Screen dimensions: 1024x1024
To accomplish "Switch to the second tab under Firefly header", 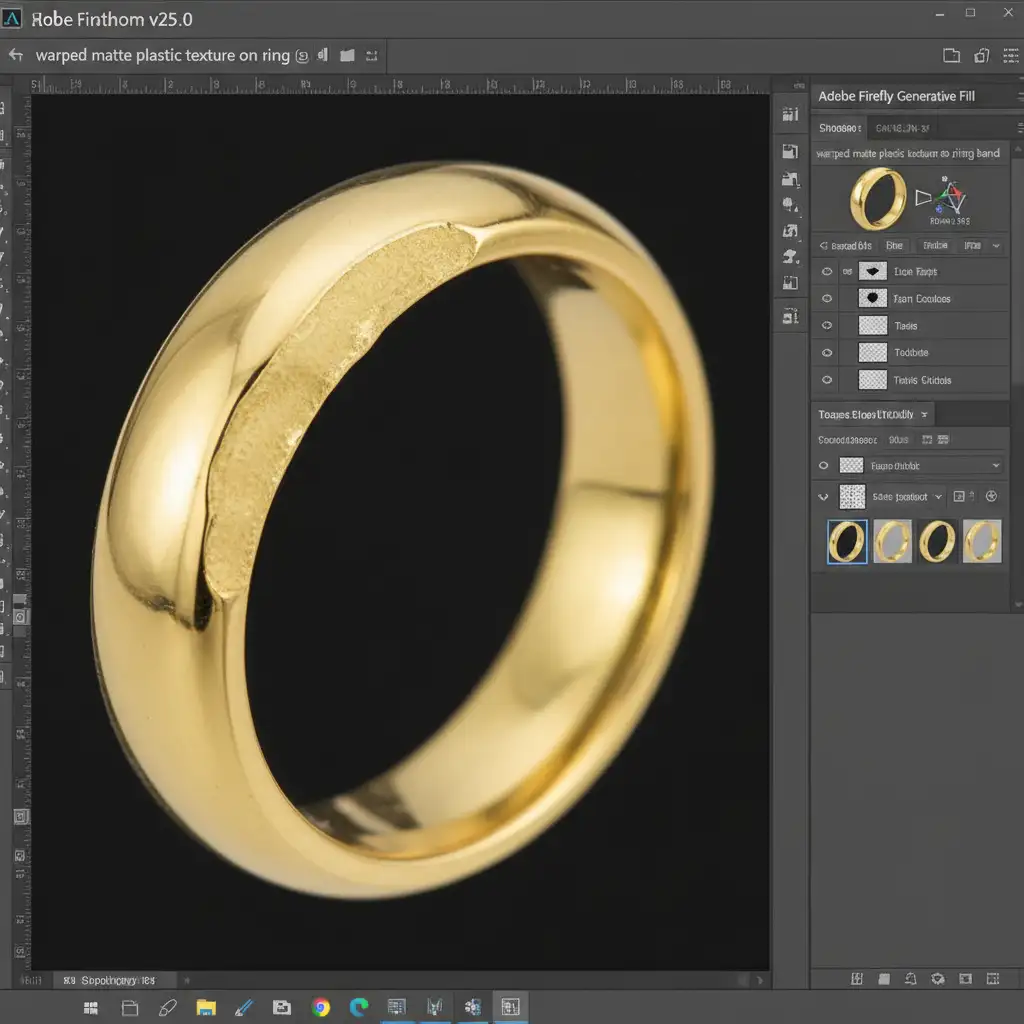I will point(902,128).
